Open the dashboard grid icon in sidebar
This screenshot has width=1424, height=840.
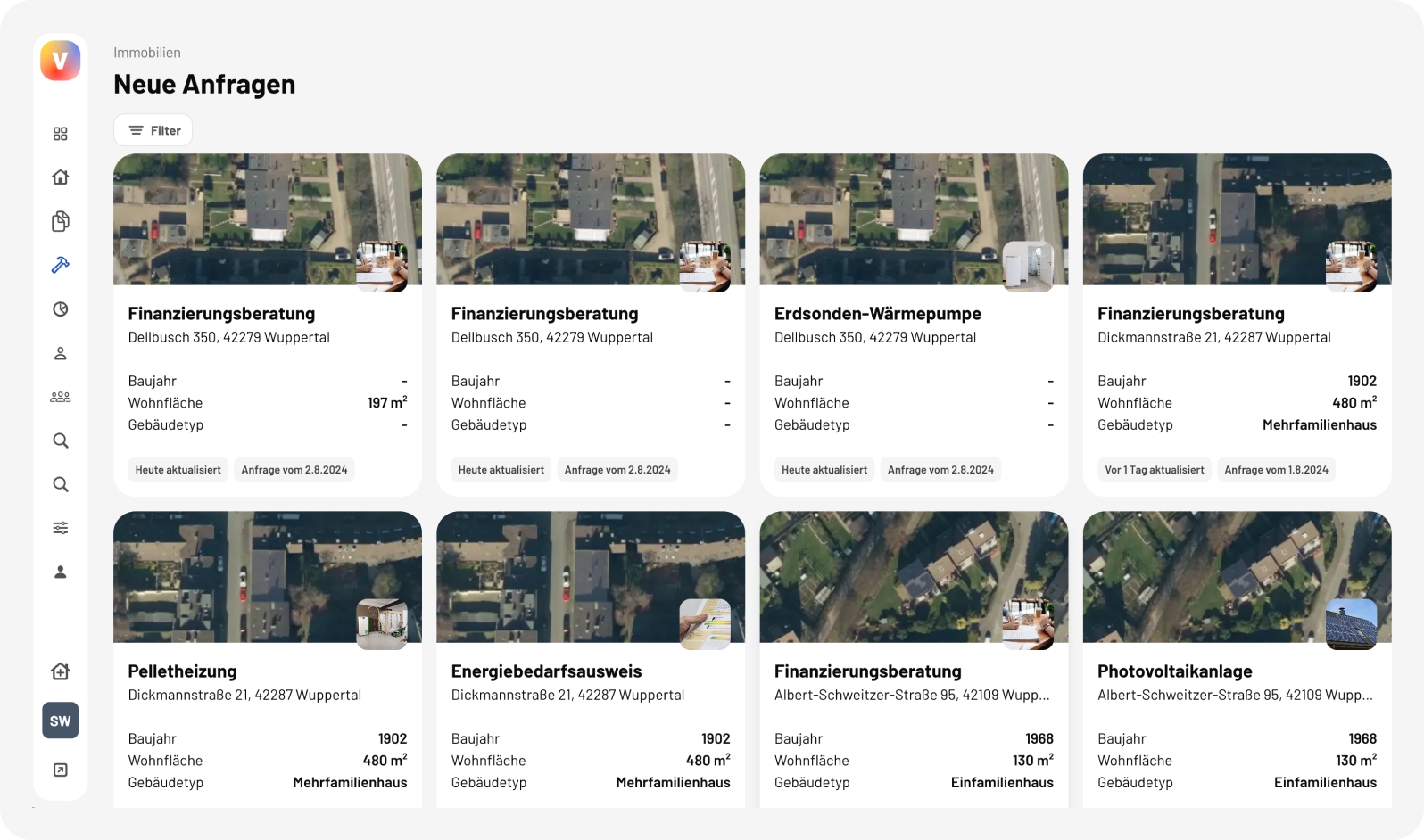click(60, 134)
